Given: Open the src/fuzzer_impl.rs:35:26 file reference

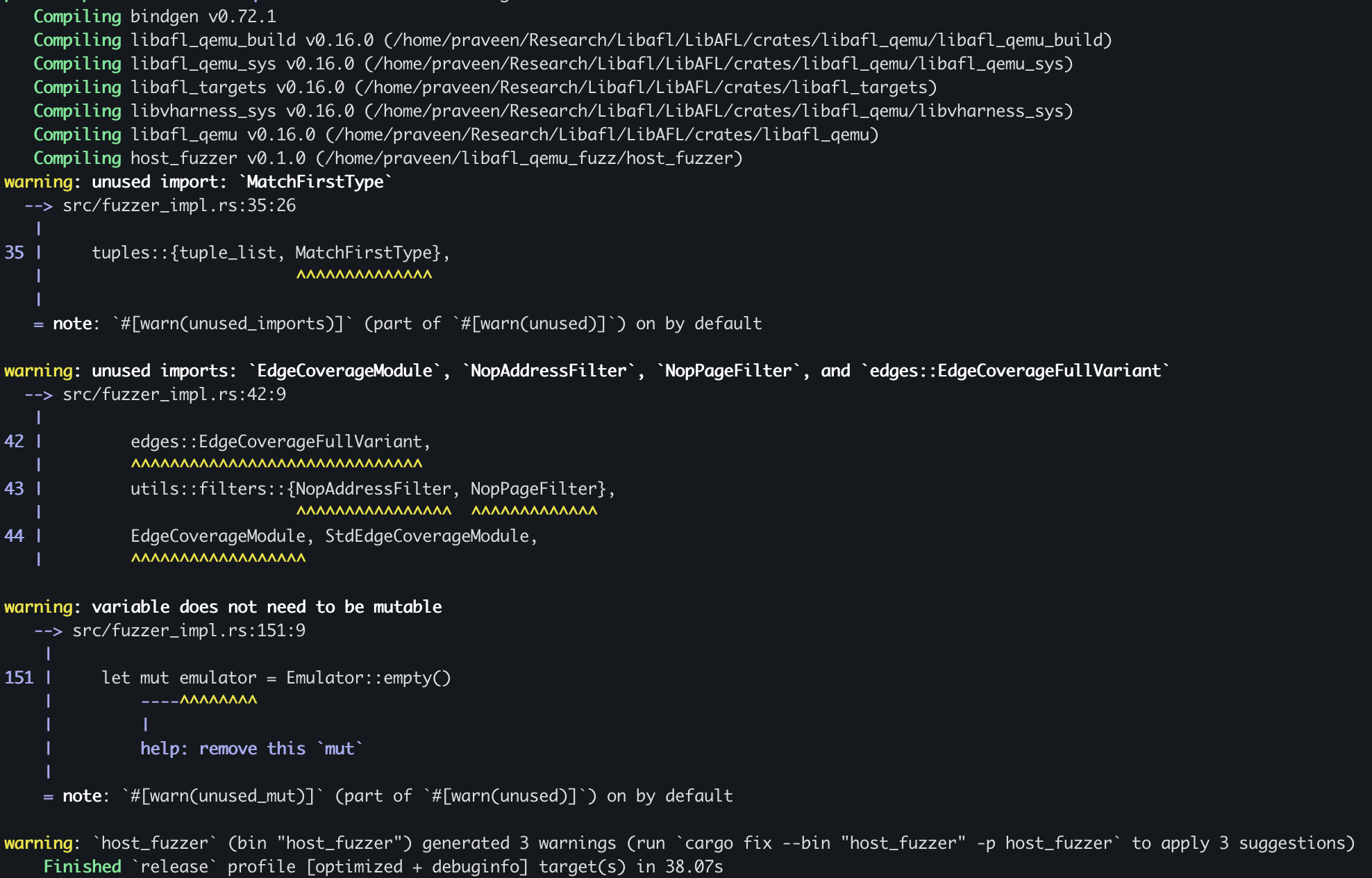Looking at the screenshot, I should click(179, 206).
